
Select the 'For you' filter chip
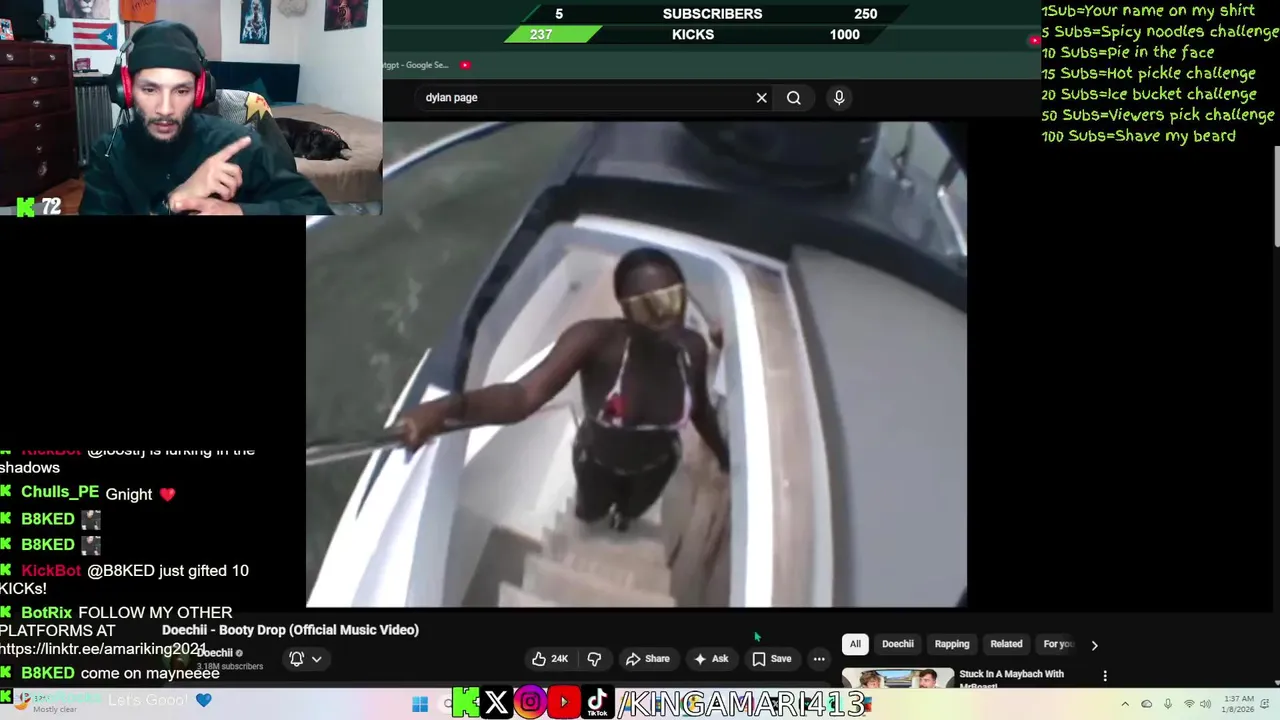(x=1057, y=644)
